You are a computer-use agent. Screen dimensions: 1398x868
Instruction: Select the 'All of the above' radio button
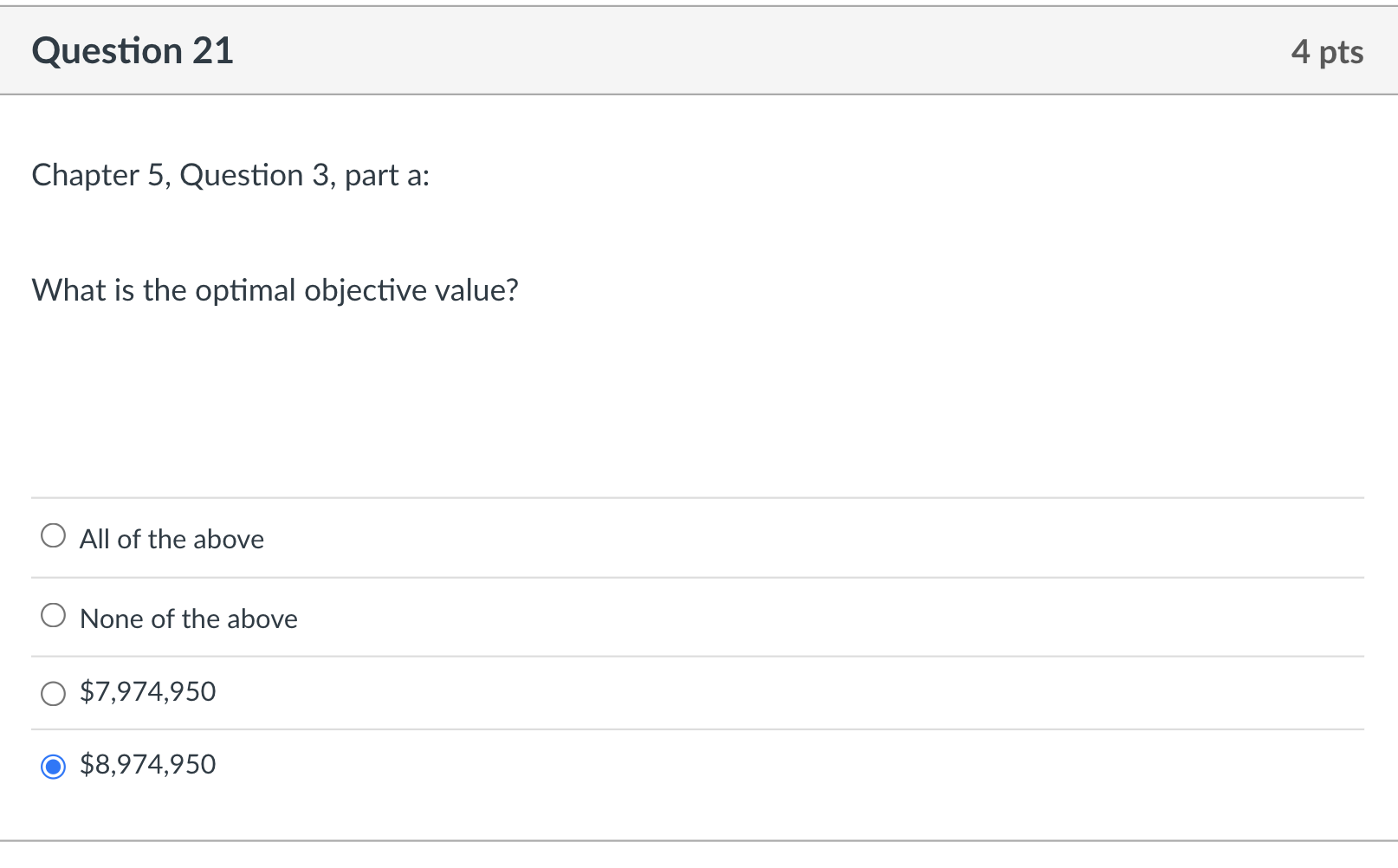point(53,536)
